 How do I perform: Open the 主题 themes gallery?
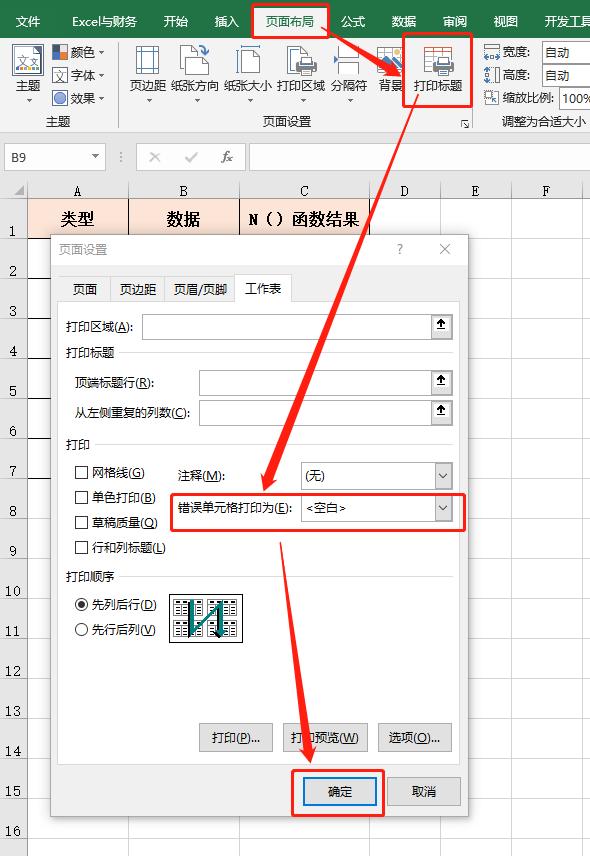(x=28, y=75)
